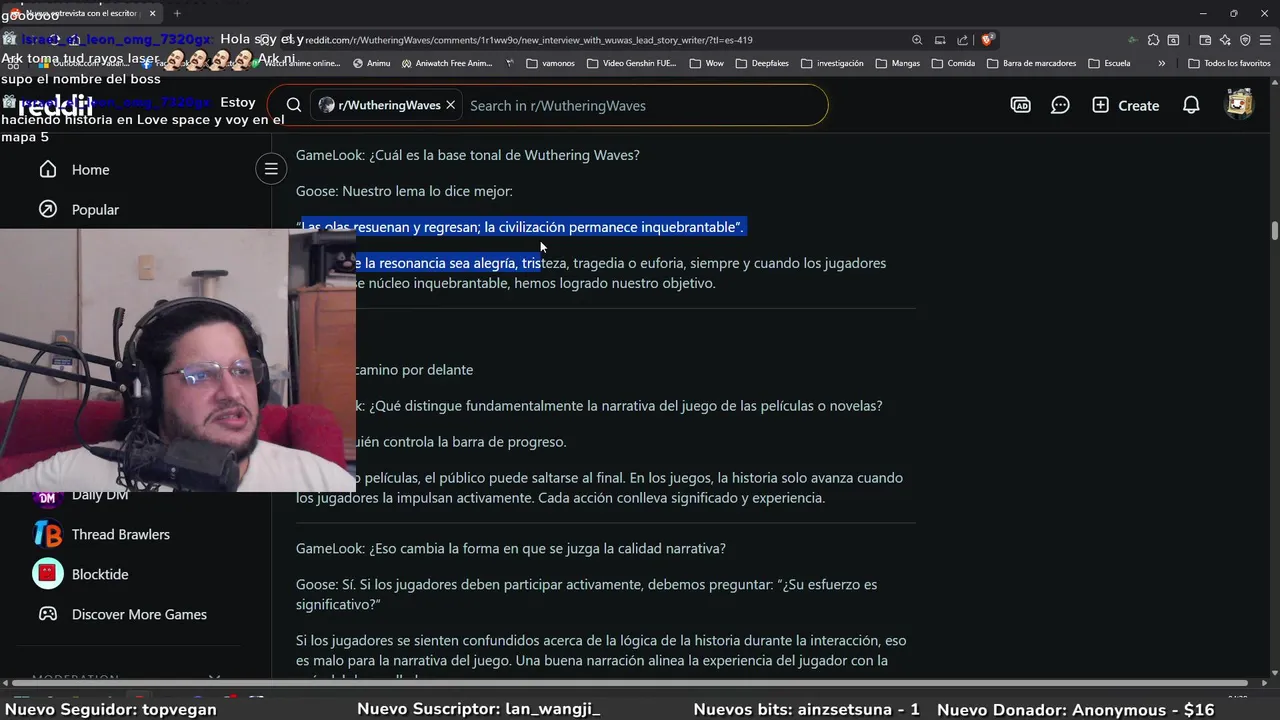Select Discover More Games
This screenshot has width=1280, height=720.
point(139,615)
